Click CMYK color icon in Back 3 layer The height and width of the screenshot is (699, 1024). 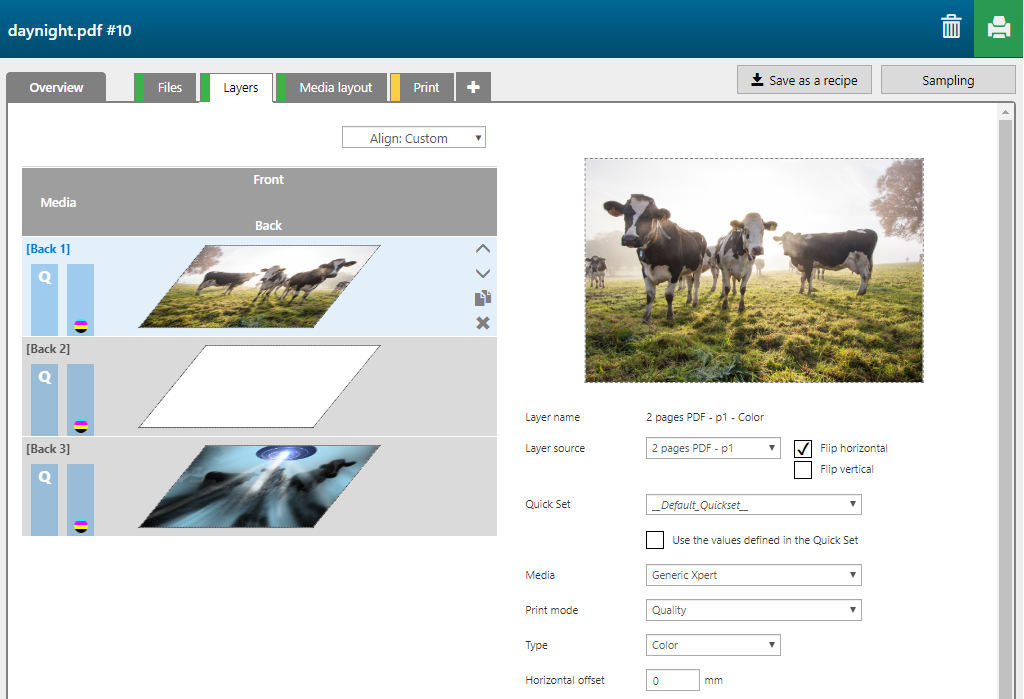[81, 526]
